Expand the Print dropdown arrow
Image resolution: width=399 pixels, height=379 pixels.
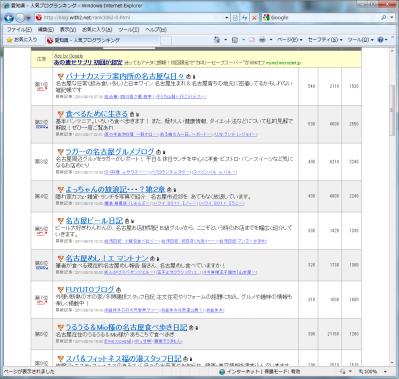point(271,40)
